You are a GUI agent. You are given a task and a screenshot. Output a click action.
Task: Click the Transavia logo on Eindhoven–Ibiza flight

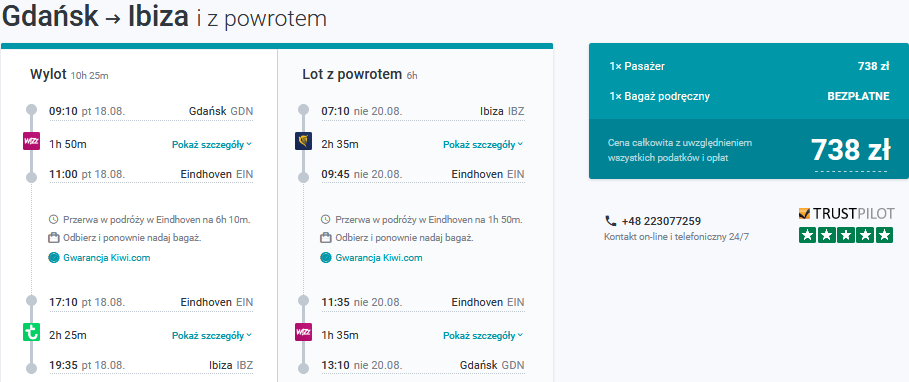pyautogui.click(x=31, y=333)
